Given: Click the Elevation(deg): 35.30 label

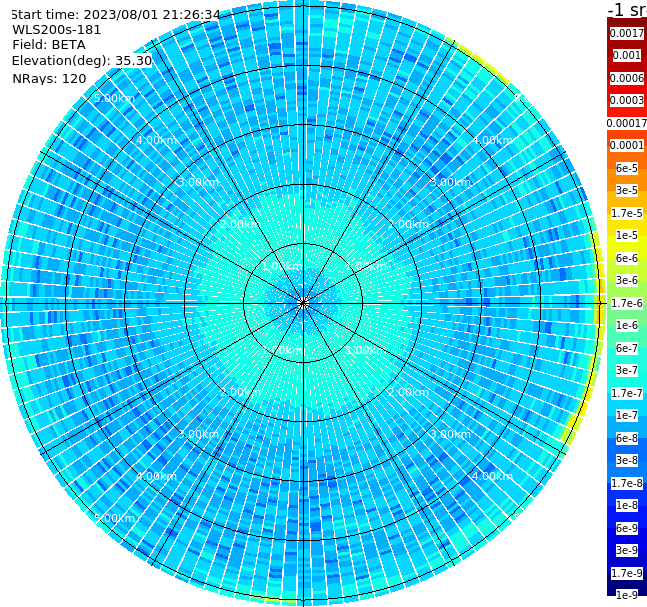Looking at the screenshot, I should pos(82,61).
